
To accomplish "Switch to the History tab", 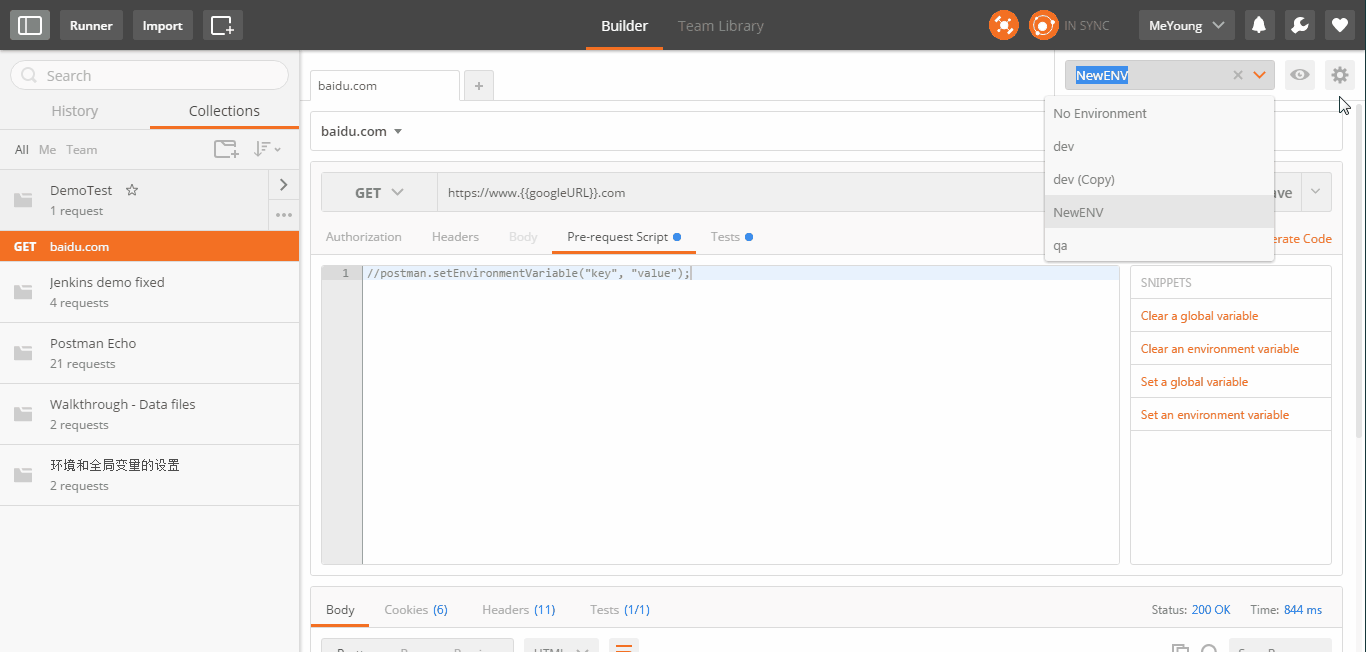I will (x=75, y=111).
